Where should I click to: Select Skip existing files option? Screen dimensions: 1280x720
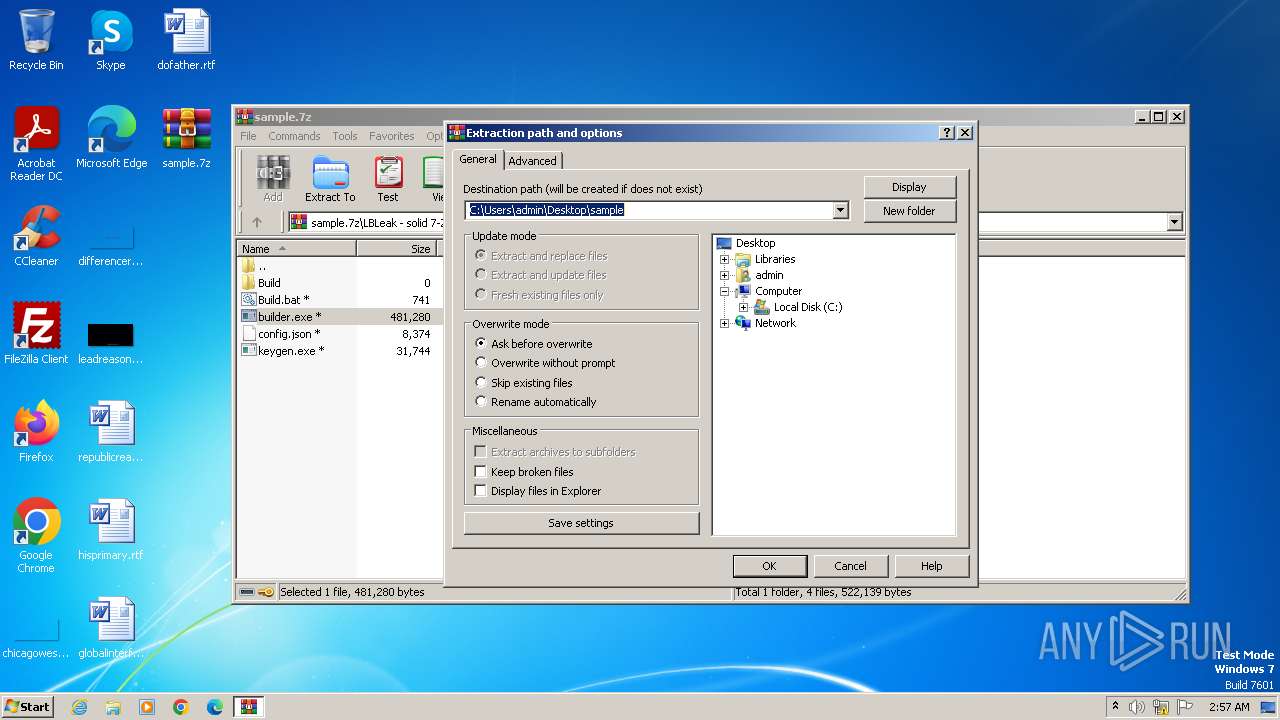point(524,383)
